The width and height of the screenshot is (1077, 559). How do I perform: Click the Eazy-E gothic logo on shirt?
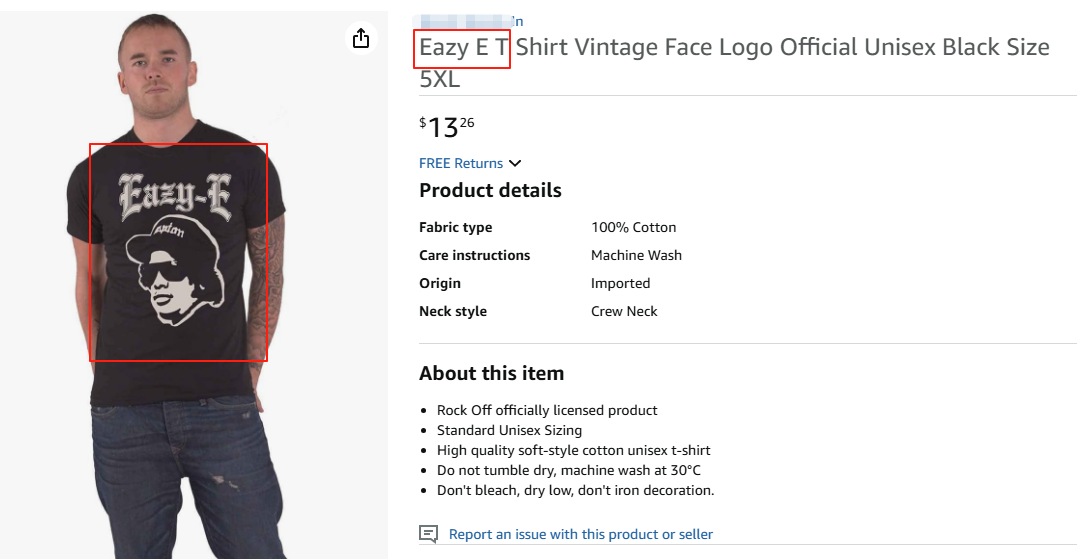pyautogui.click(x=175, y=196)
